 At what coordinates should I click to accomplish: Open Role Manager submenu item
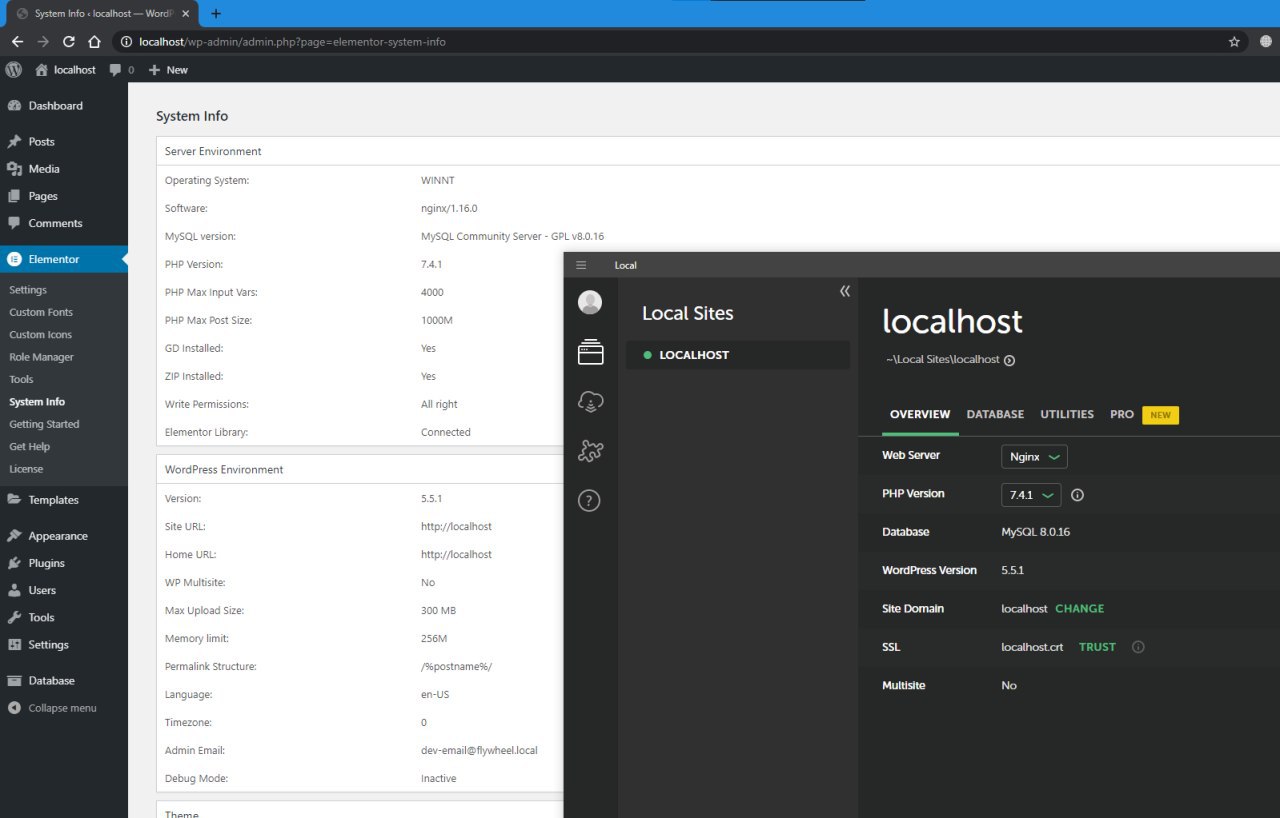pos(42,357)
